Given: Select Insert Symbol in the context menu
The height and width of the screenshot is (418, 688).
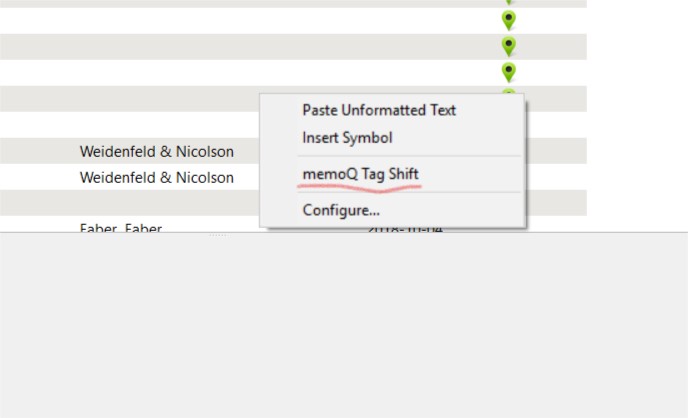Looking at the screenshot, I should pyautogui.click(x=347, y=138).
